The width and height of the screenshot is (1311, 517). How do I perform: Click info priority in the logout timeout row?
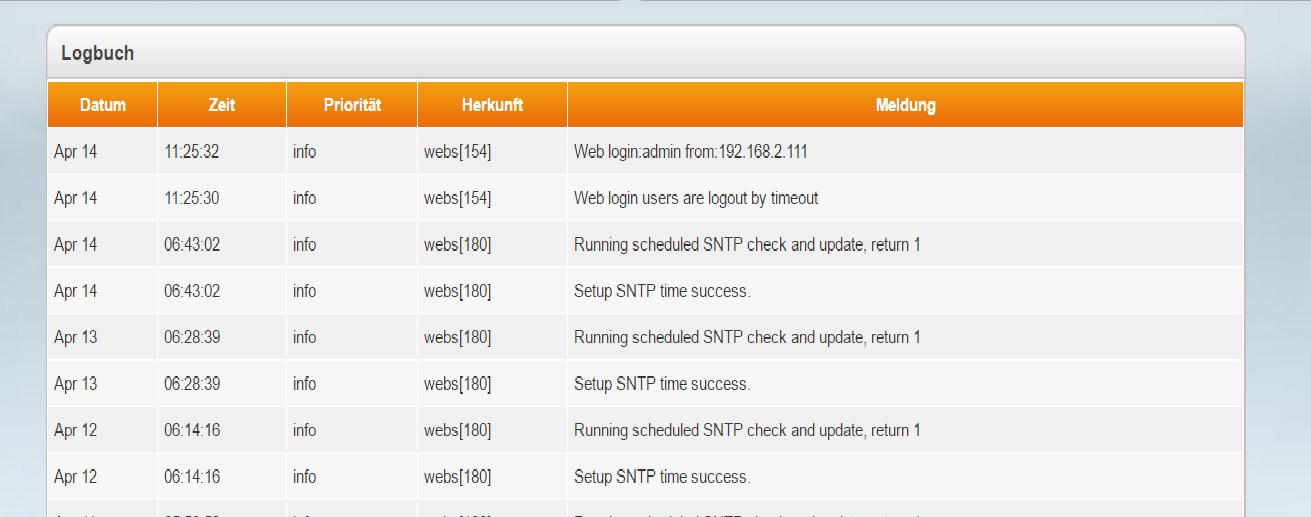304,198
